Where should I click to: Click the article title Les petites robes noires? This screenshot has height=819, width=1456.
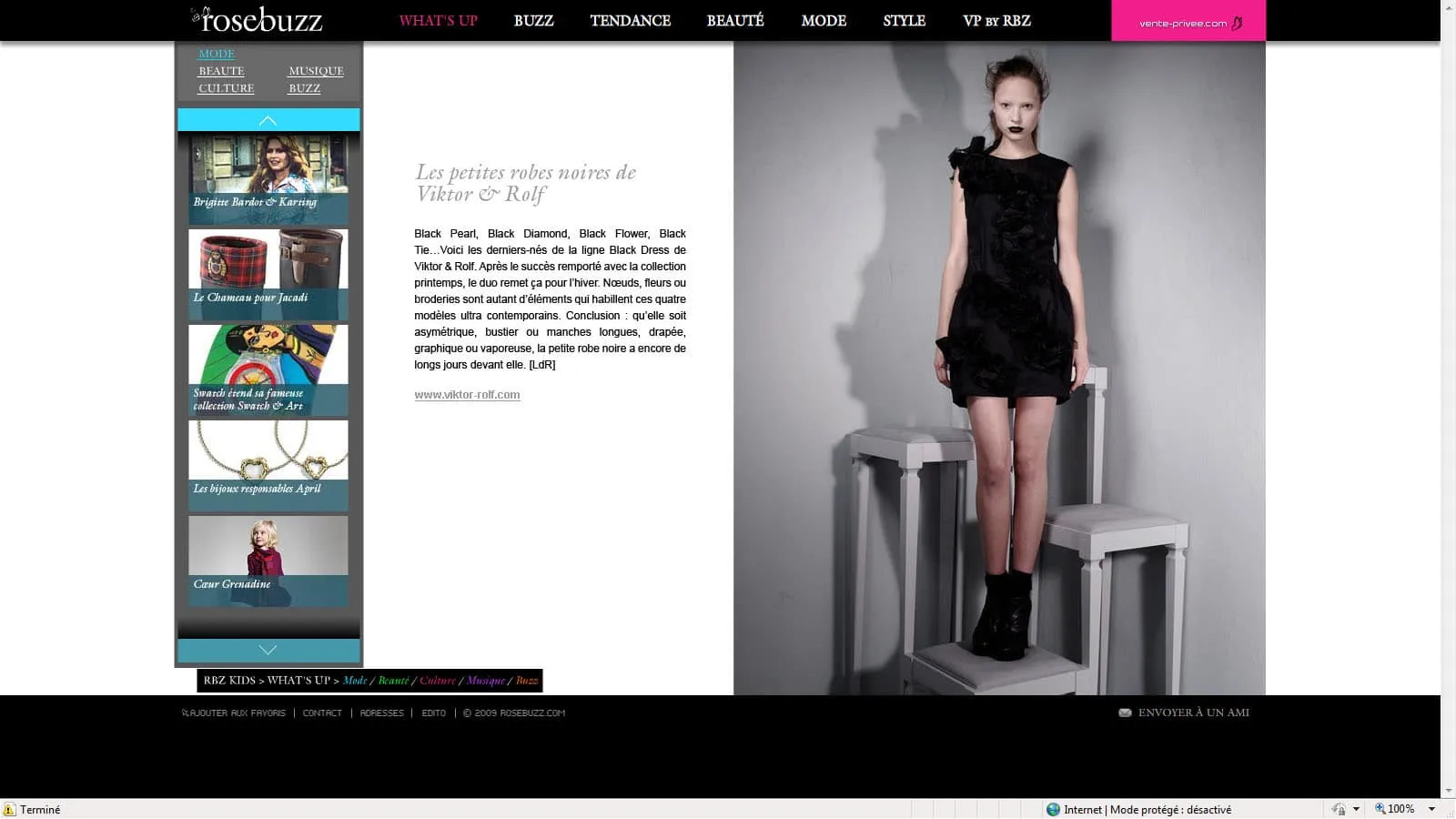525,183
